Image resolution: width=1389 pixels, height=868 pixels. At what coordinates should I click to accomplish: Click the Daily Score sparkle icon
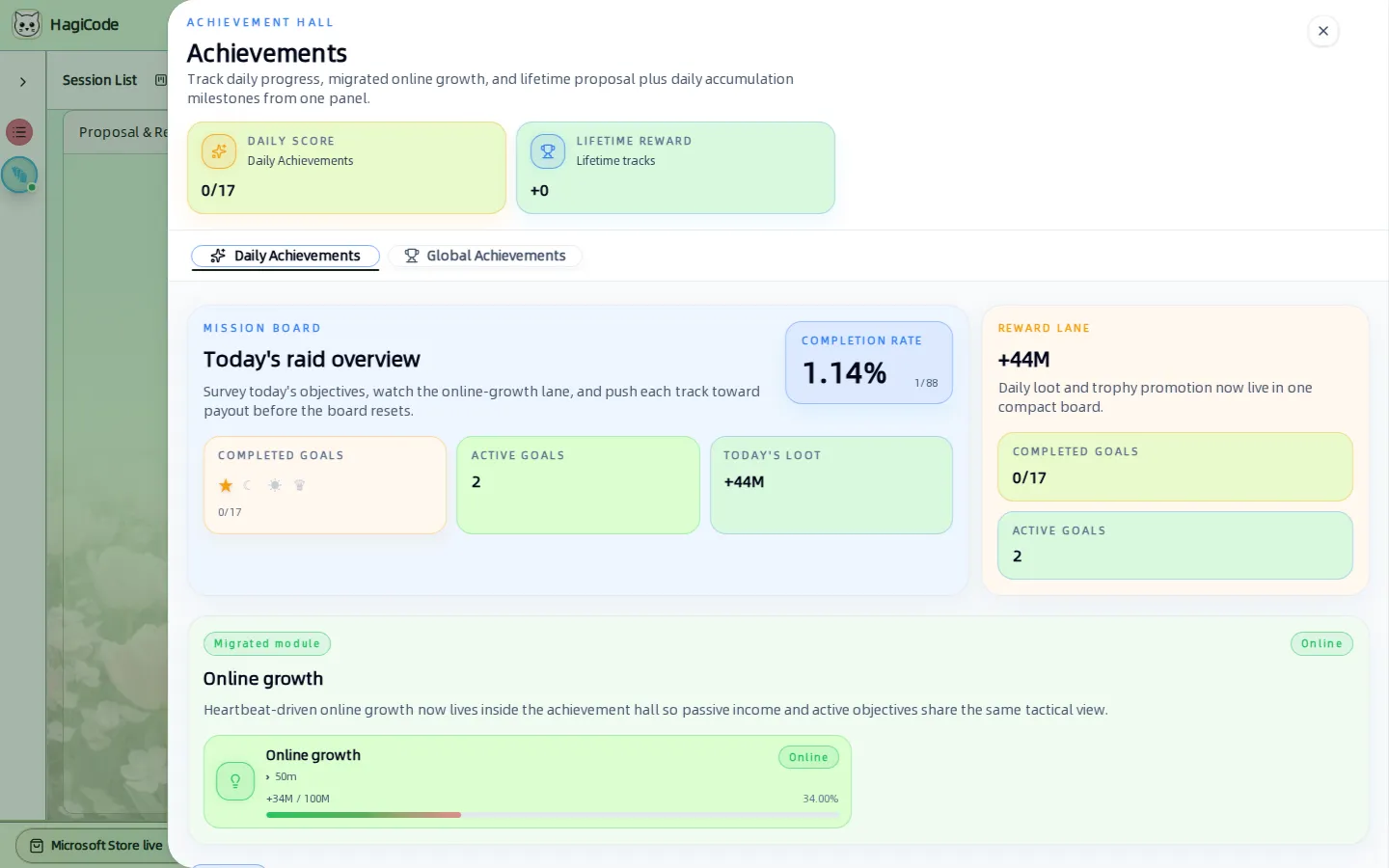(x=219, y=151)
